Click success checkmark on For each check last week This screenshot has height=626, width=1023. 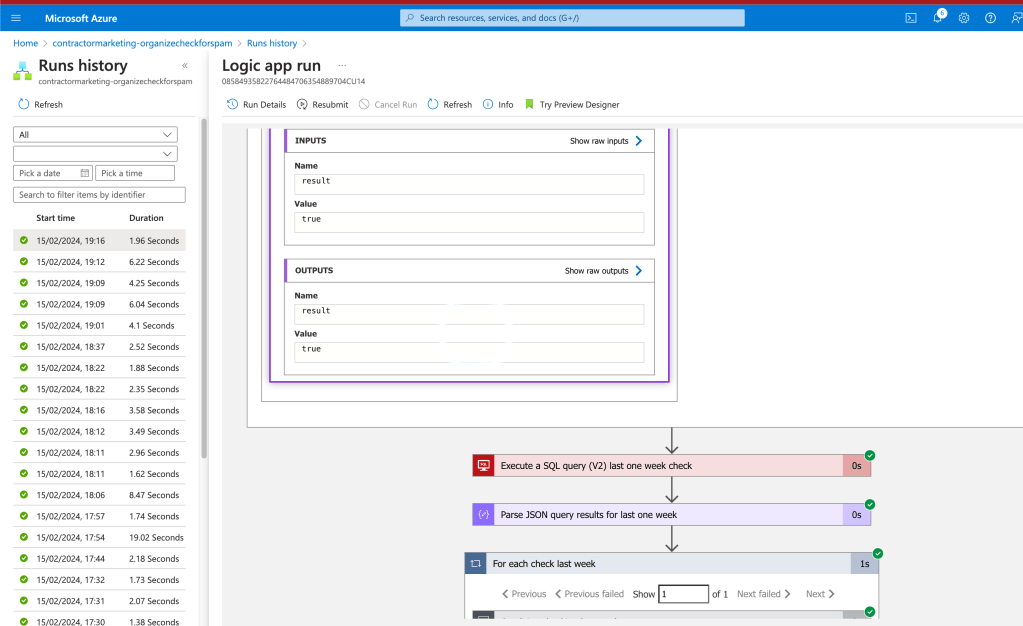pyautogui.click(x=878, y=554)
